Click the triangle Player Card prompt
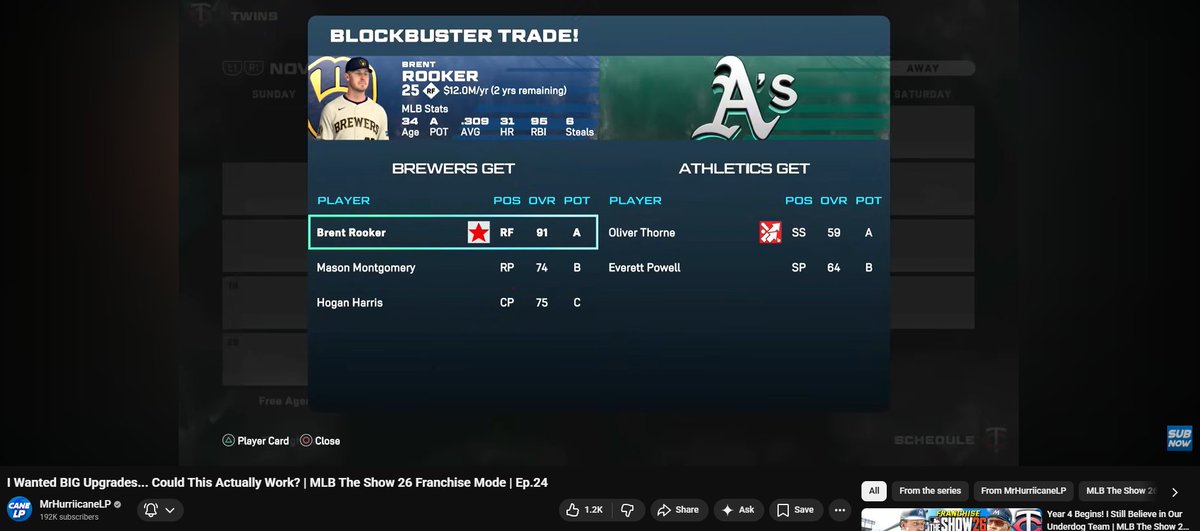The width and height of the screenshot is (1200, 531). coord(256,441)
